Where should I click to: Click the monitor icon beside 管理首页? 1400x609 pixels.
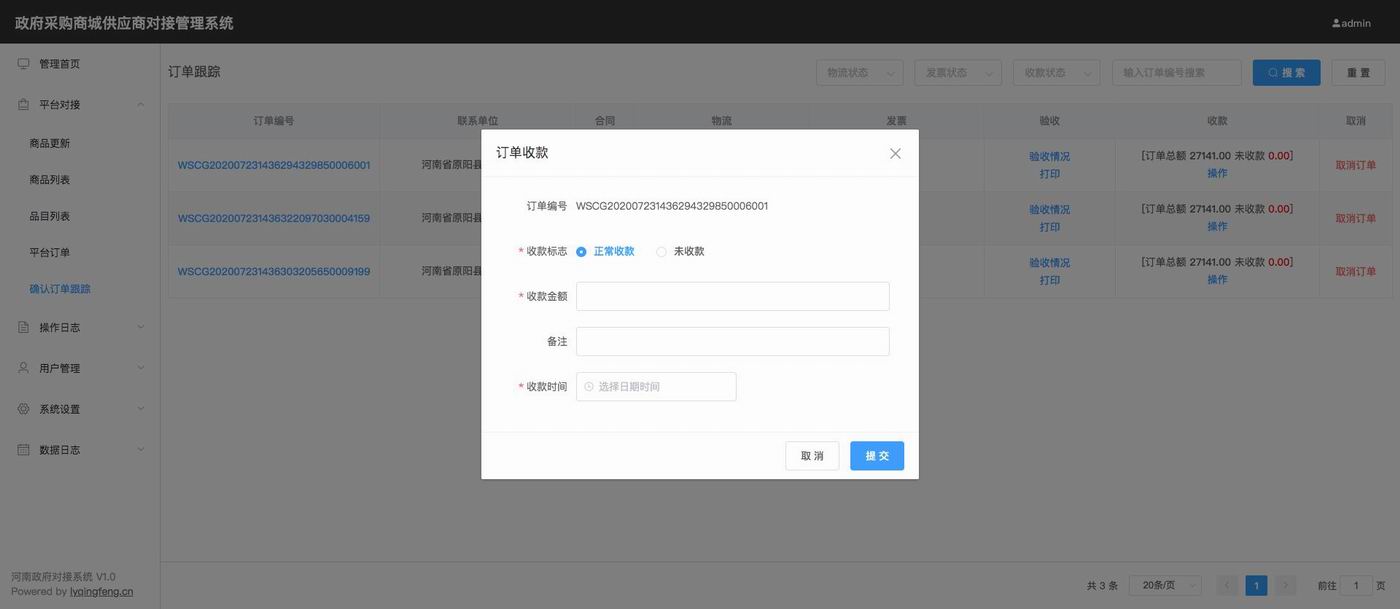point(23,64)
